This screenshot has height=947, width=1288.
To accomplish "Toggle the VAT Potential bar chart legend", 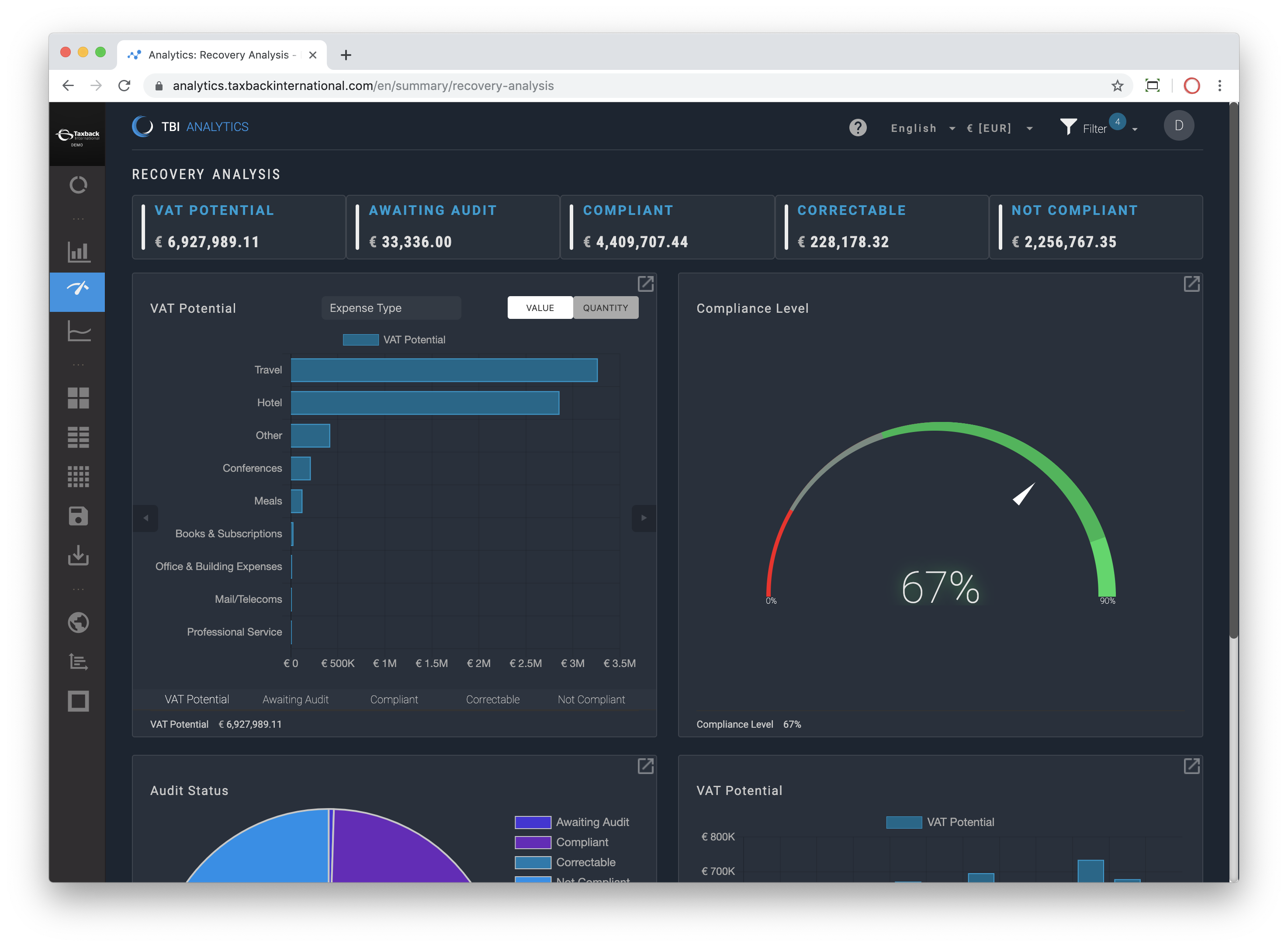I will click(394, 340).
